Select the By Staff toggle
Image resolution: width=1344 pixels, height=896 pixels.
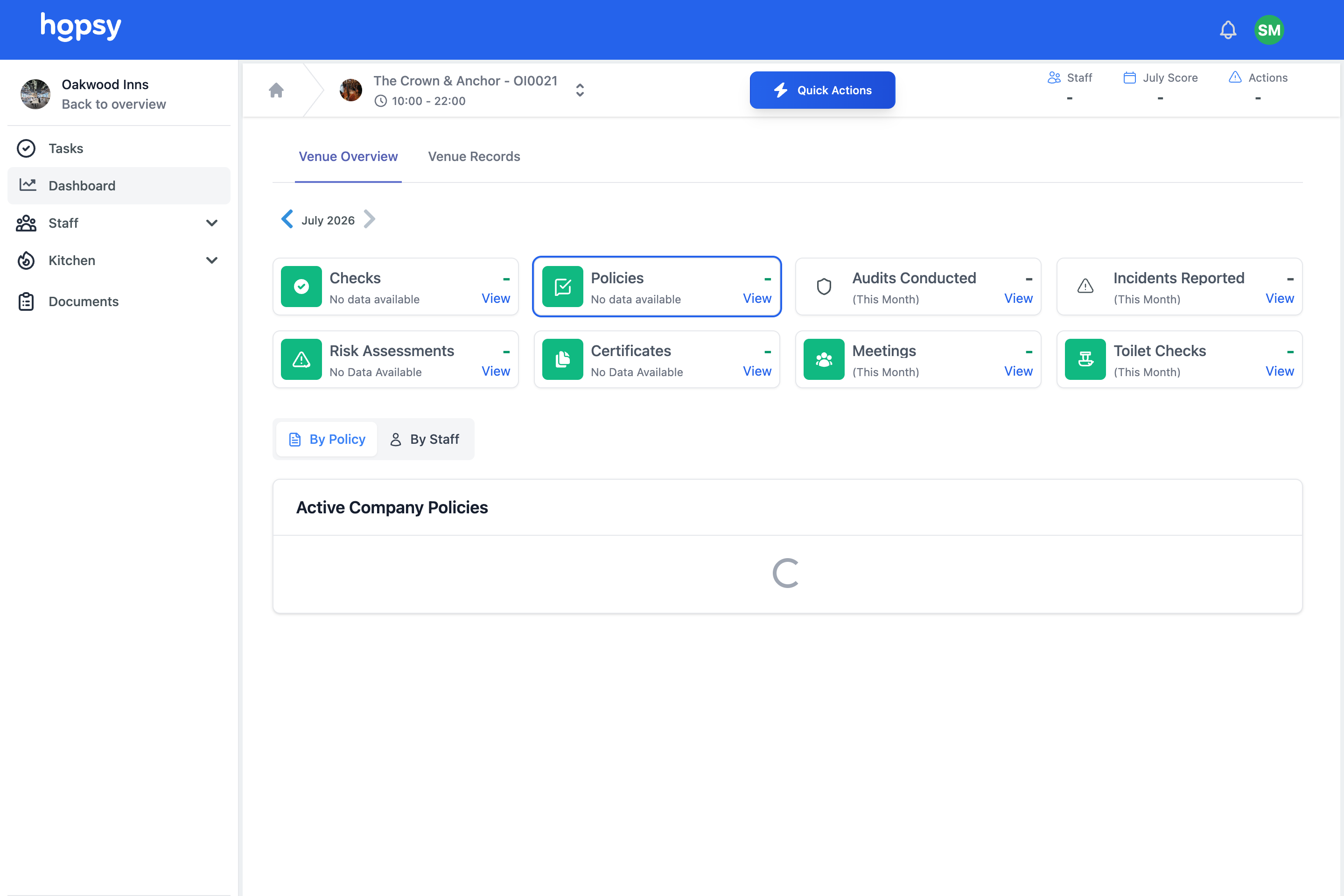[425, 440]
